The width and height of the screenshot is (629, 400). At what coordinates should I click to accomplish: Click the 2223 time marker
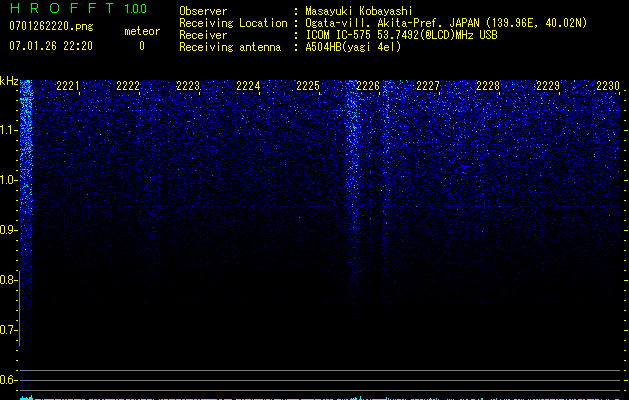[x=188, y=85]
